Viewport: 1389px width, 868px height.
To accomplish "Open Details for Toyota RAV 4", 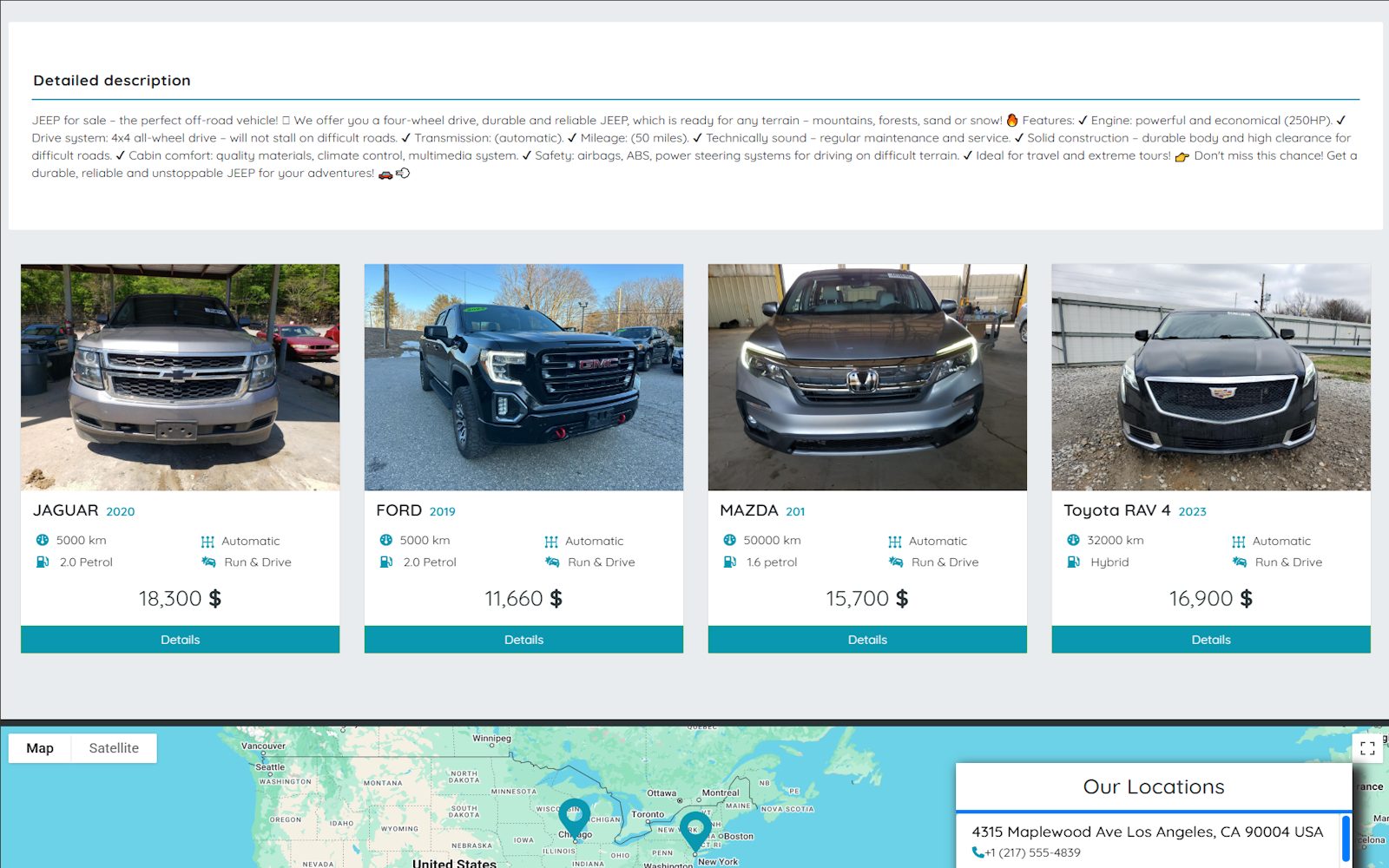I will coord(1211,640).
